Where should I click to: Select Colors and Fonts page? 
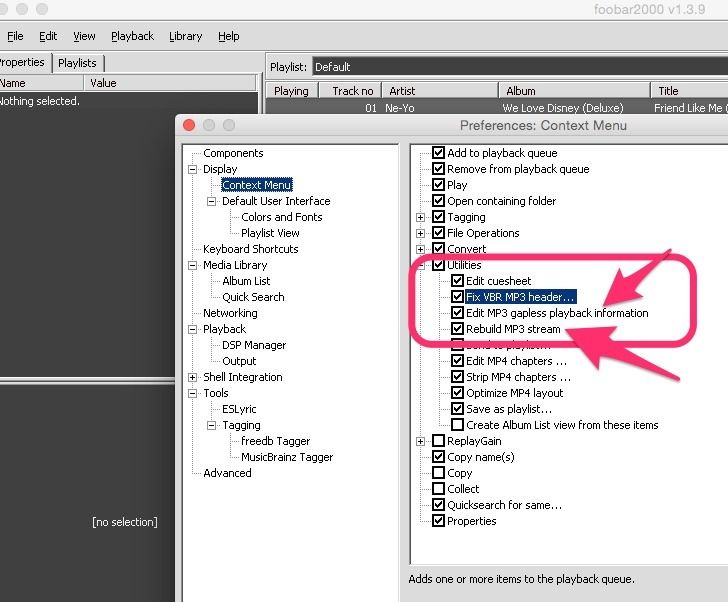pos(281,217)
